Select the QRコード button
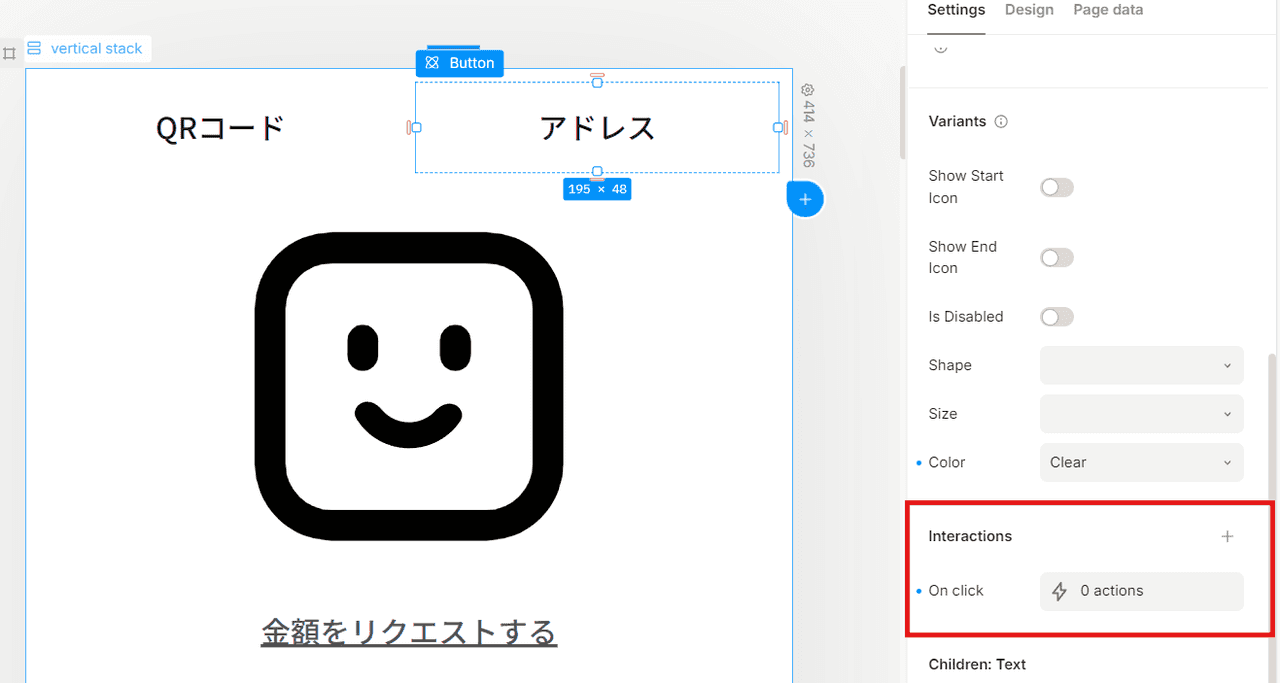Image resolution: width=1280 pixels, height=683 pixels. 221,128
